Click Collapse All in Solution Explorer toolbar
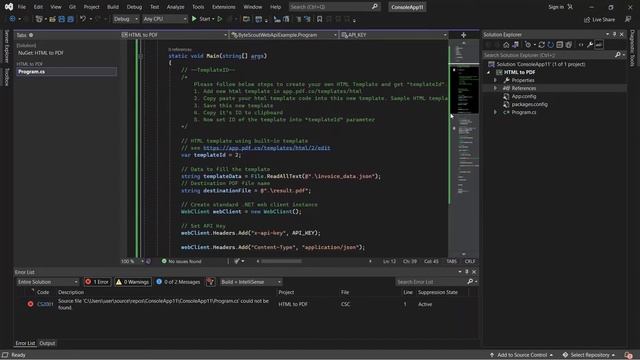 pyautogui.click(x=560, y=45)
